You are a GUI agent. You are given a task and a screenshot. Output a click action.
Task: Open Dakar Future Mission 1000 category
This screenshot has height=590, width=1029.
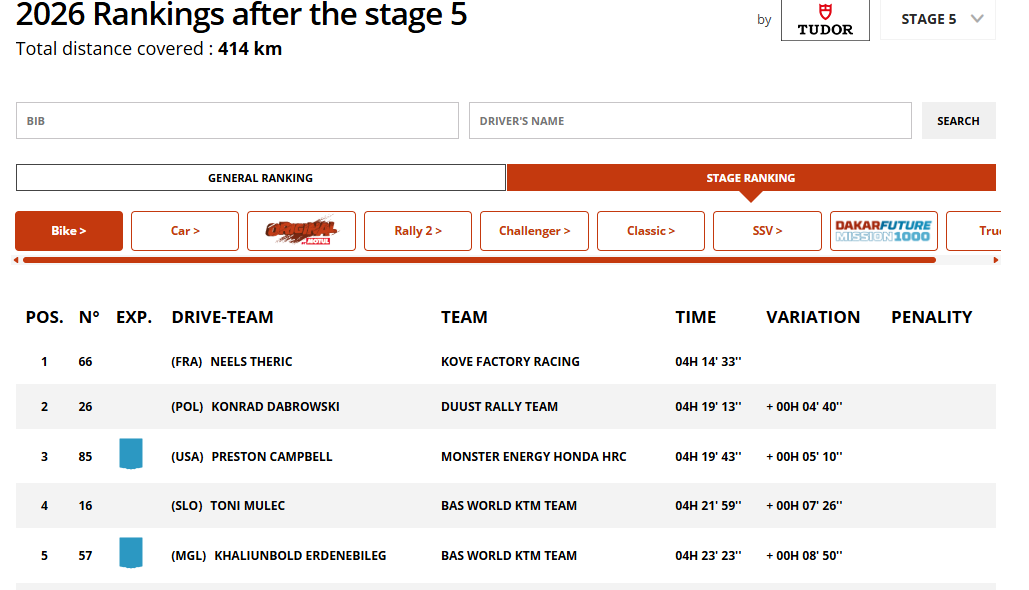(883, 231)
